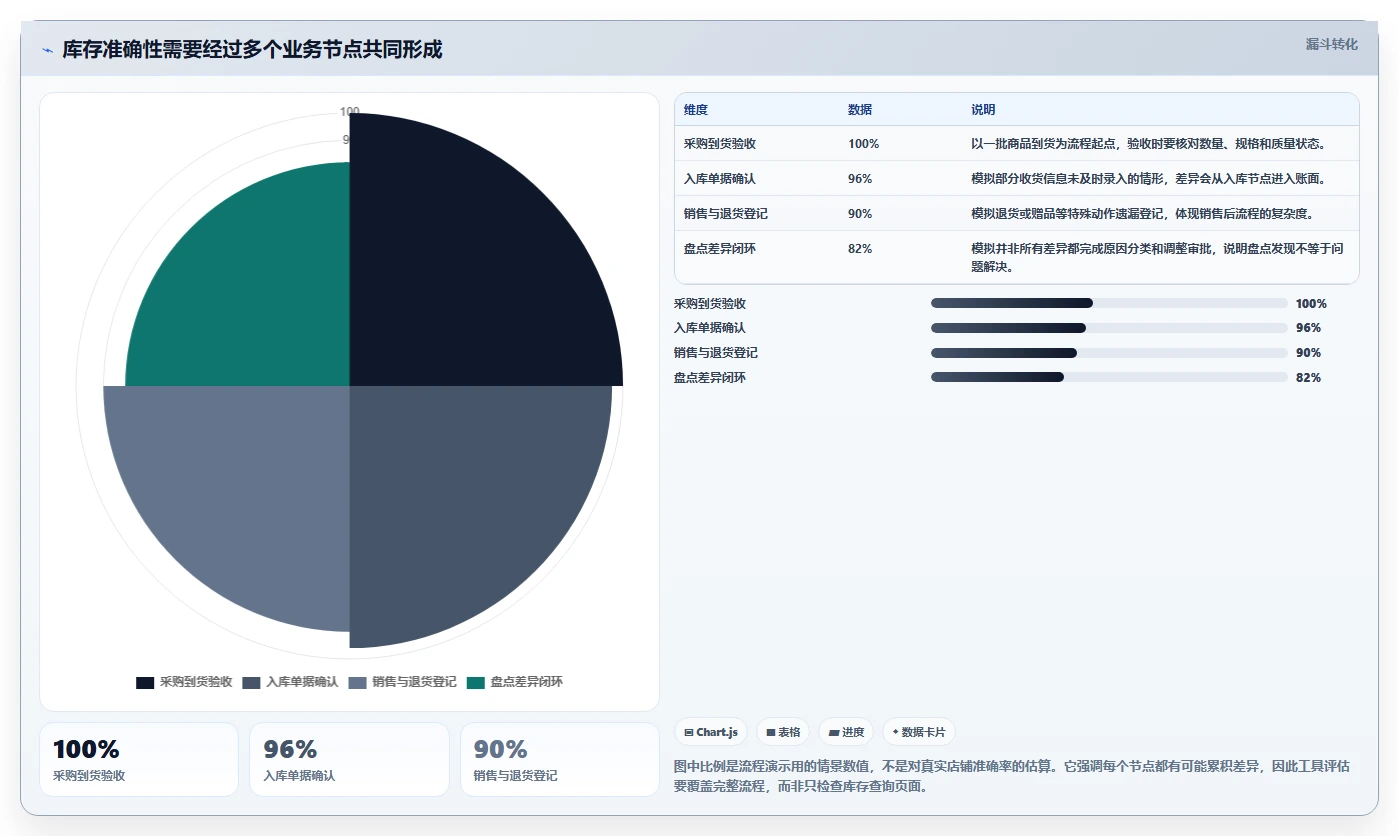Click the 96% 入库单据确认 stat card
Viewport: 1399px width, 836px height.
point(349,760)
